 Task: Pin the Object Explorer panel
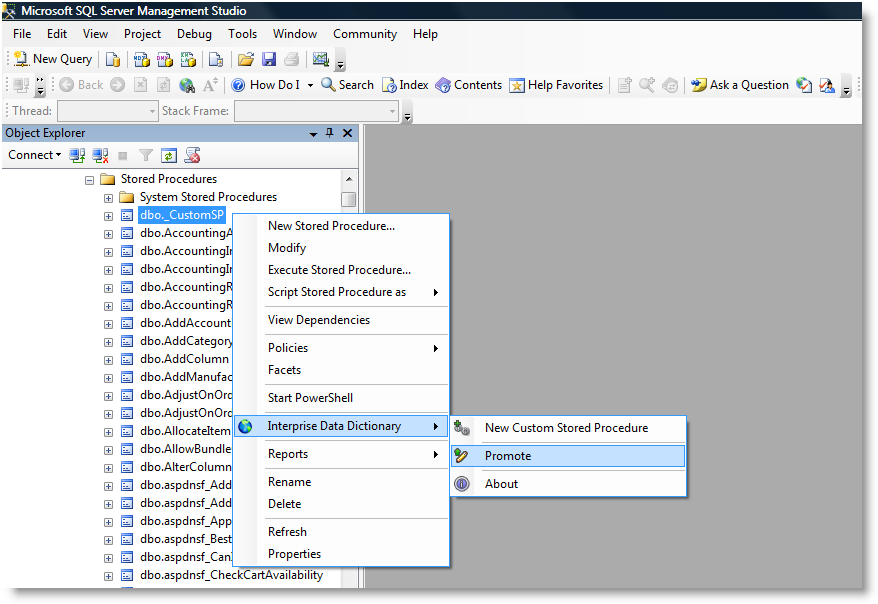[330, 133]
